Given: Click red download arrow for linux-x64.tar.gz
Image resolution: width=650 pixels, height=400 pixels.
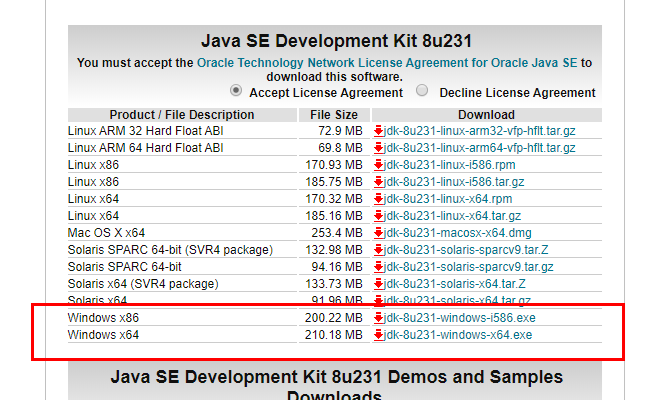Looking at the screenshot, I should point(378,216).
